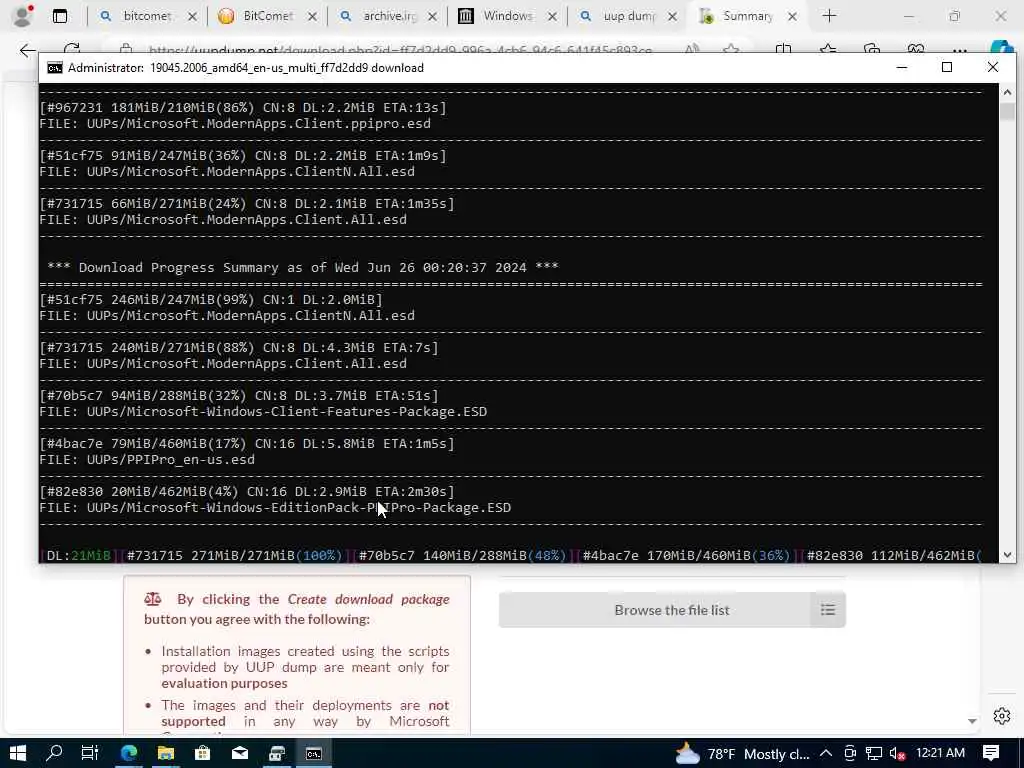Viewport: 1024px width, 768px height.
Task: Click the Meet Now tray icon
Action: tap(850, 754)
